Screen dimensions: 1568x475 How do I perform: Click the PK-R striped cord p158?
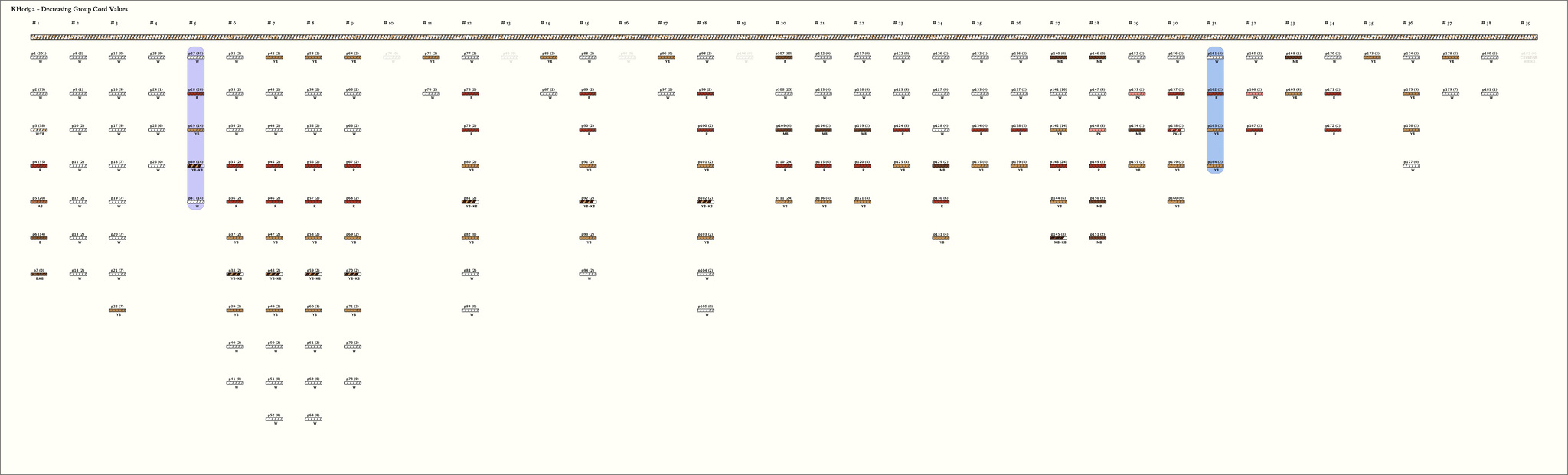coord(1176,130)
